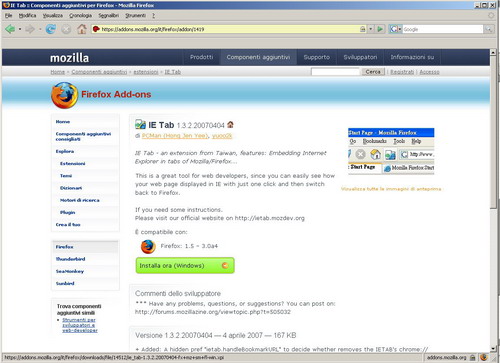The image size is (500, 363).
Task: Click the Stop loading icon
Action: click(66, 29)
